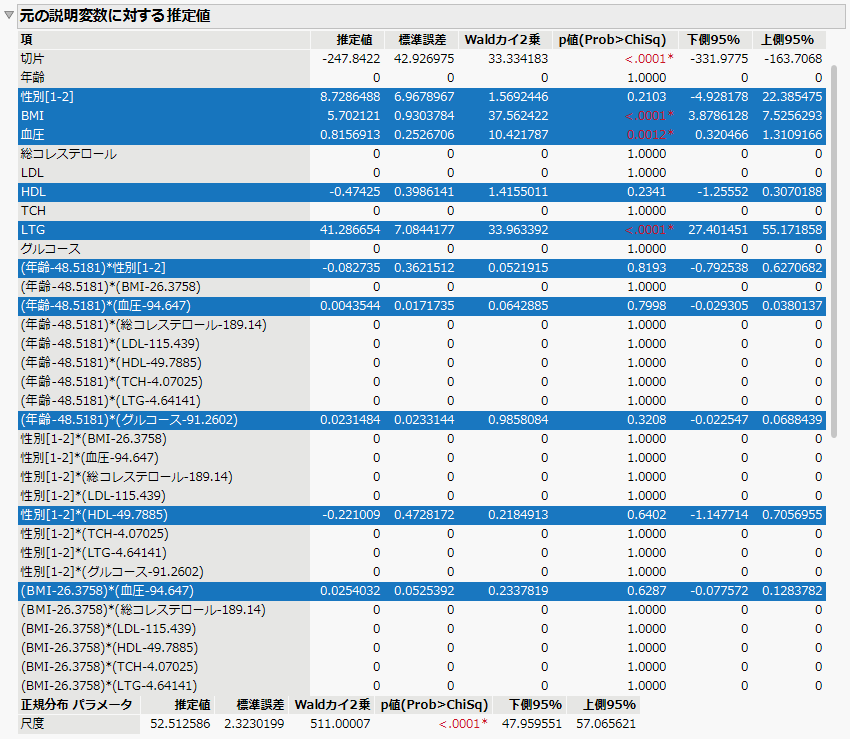Select the 血圧 term row
The width and height of the screenshot is (850, 739).
(422, 134)
